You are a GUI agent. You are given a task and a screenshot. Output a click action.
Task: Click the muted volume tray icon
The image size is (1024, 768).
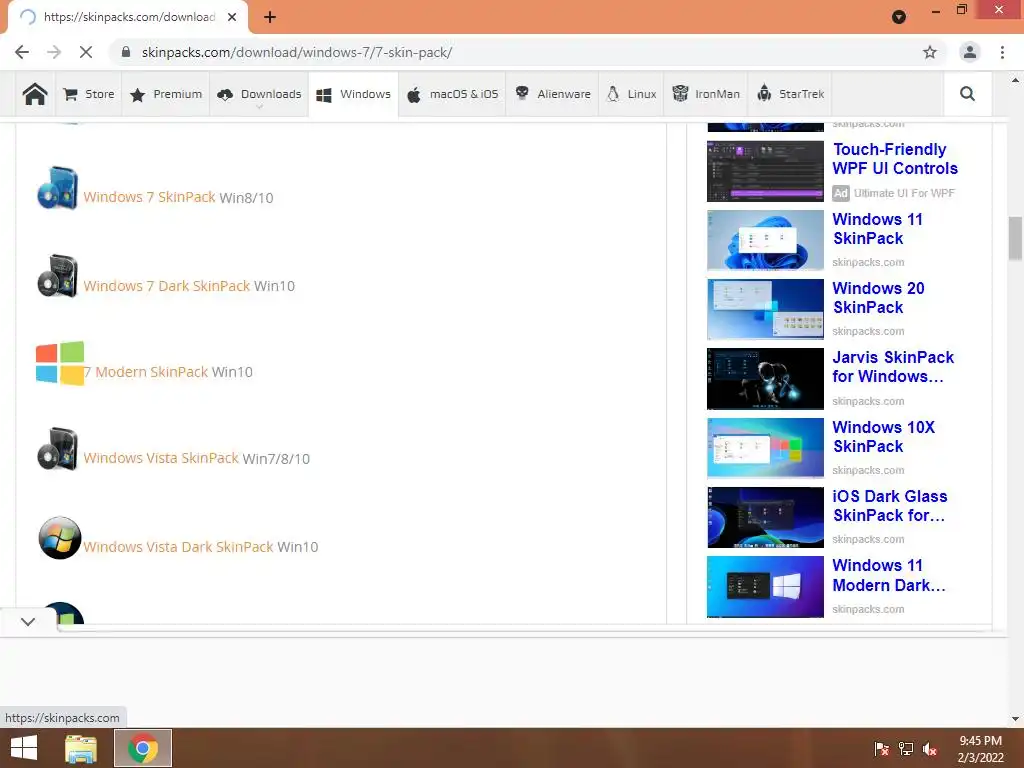point(930,749)
